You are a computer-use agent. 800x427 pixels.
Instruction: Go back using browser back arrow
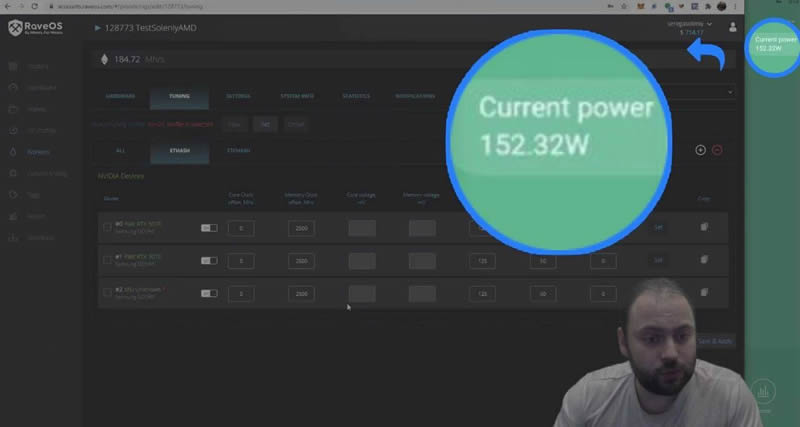(x=7, y=6)
